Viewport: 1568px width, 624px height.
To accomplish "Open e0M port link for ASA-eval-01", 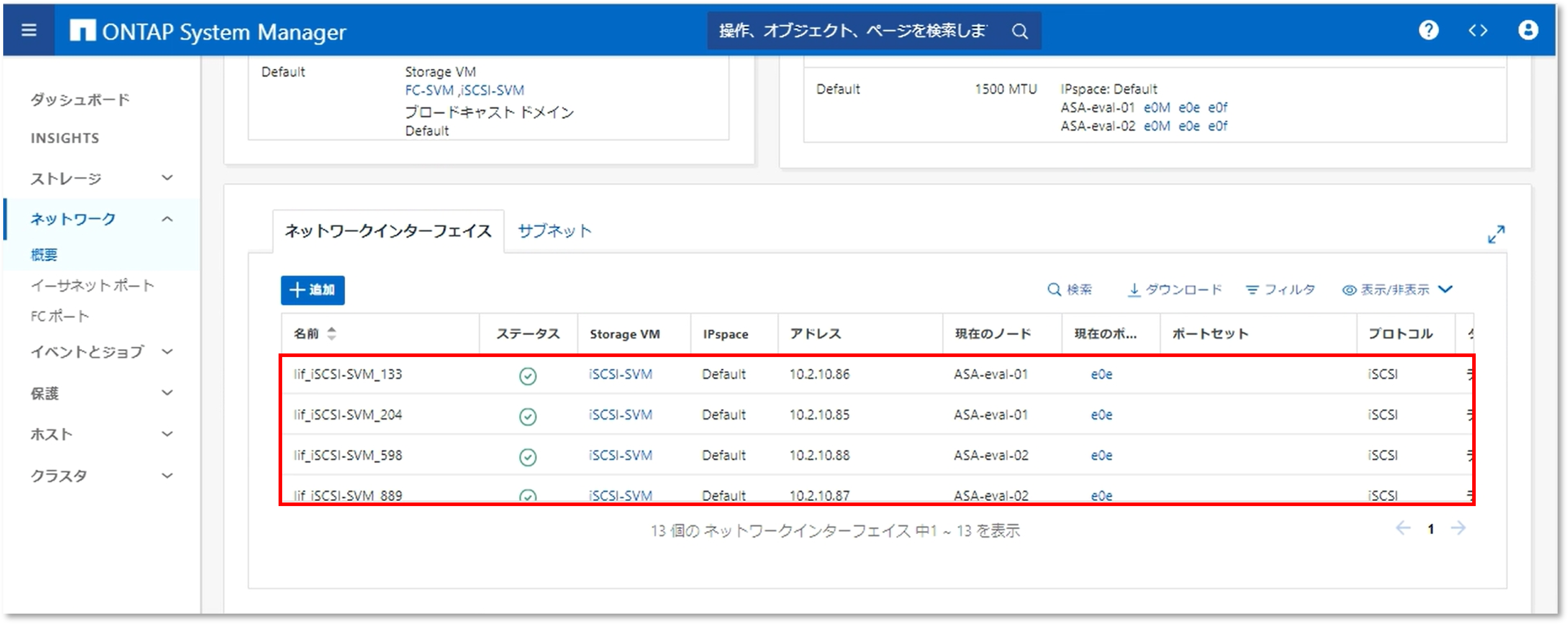I will click(1156, 108).
